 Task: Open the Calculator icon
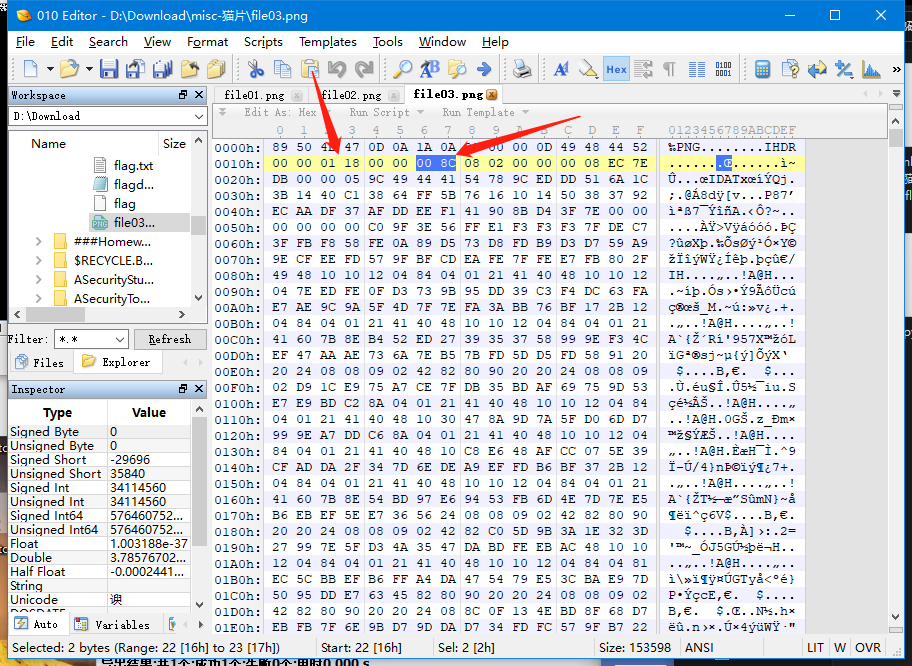pyautogui.click(x=762, y=69)
